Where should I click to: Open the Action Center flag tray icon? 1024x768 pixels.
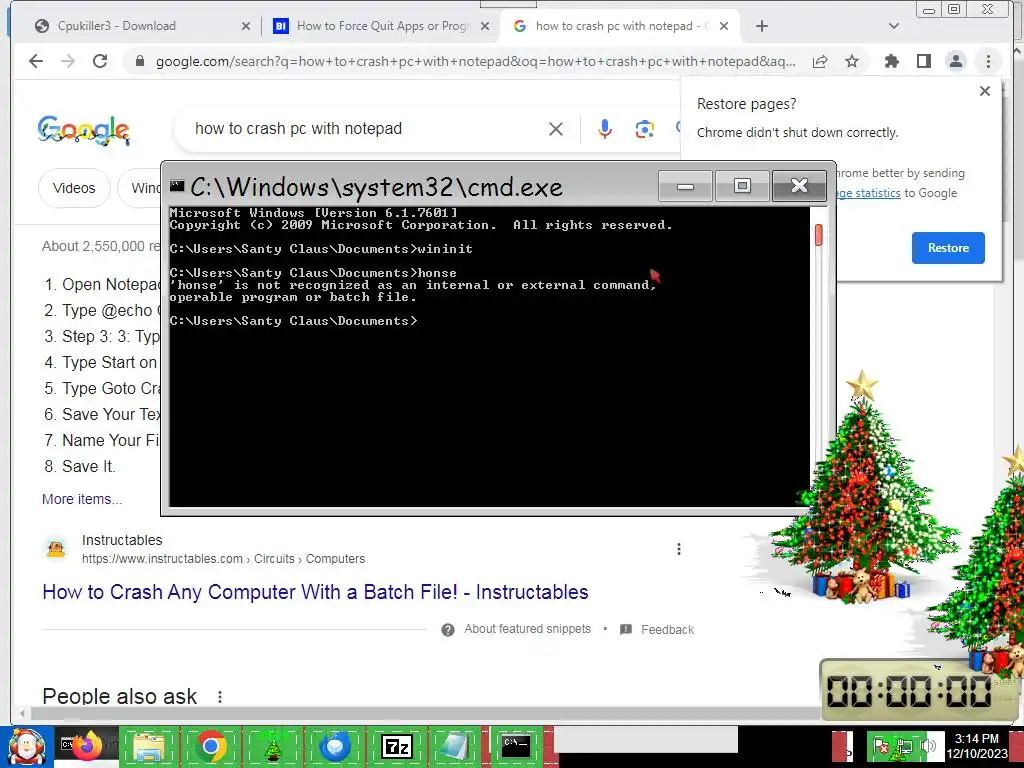(880, 745)
